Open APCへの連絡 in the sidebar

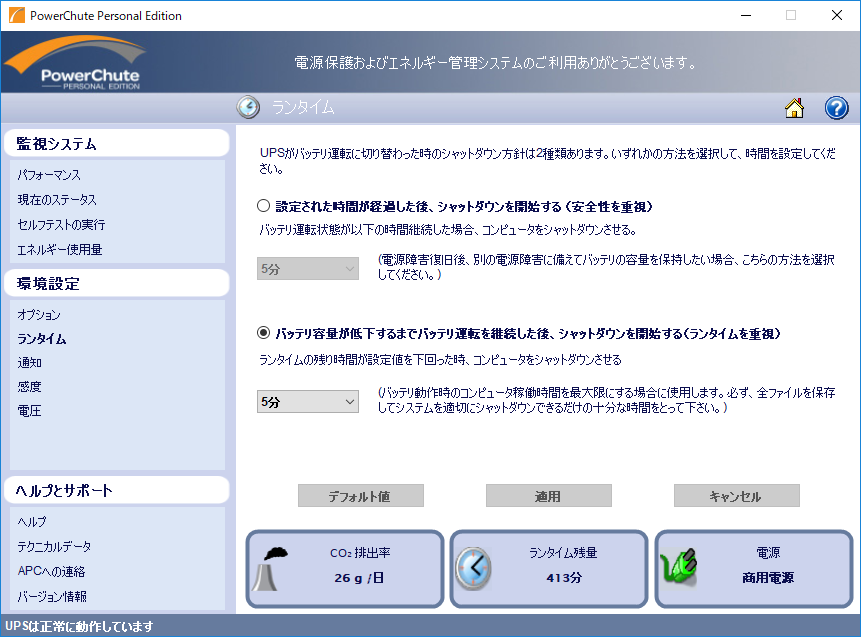pyautogui.click(x=51, y=571)
